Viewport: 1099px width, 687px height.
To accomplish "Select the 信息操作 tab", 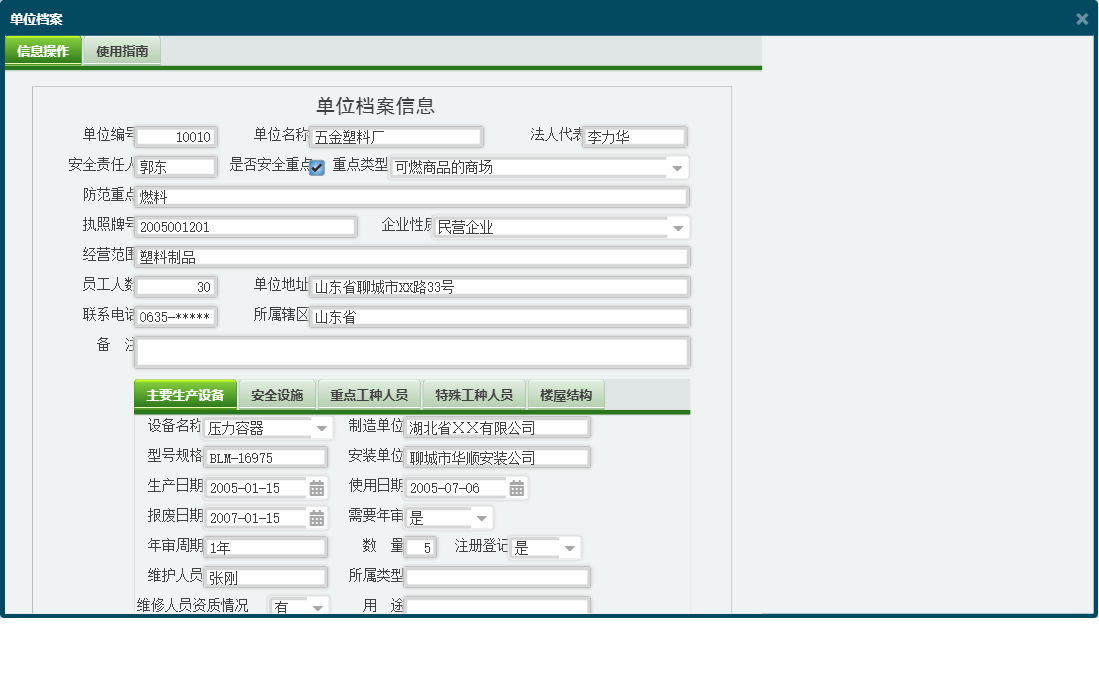I will [43, 50].
